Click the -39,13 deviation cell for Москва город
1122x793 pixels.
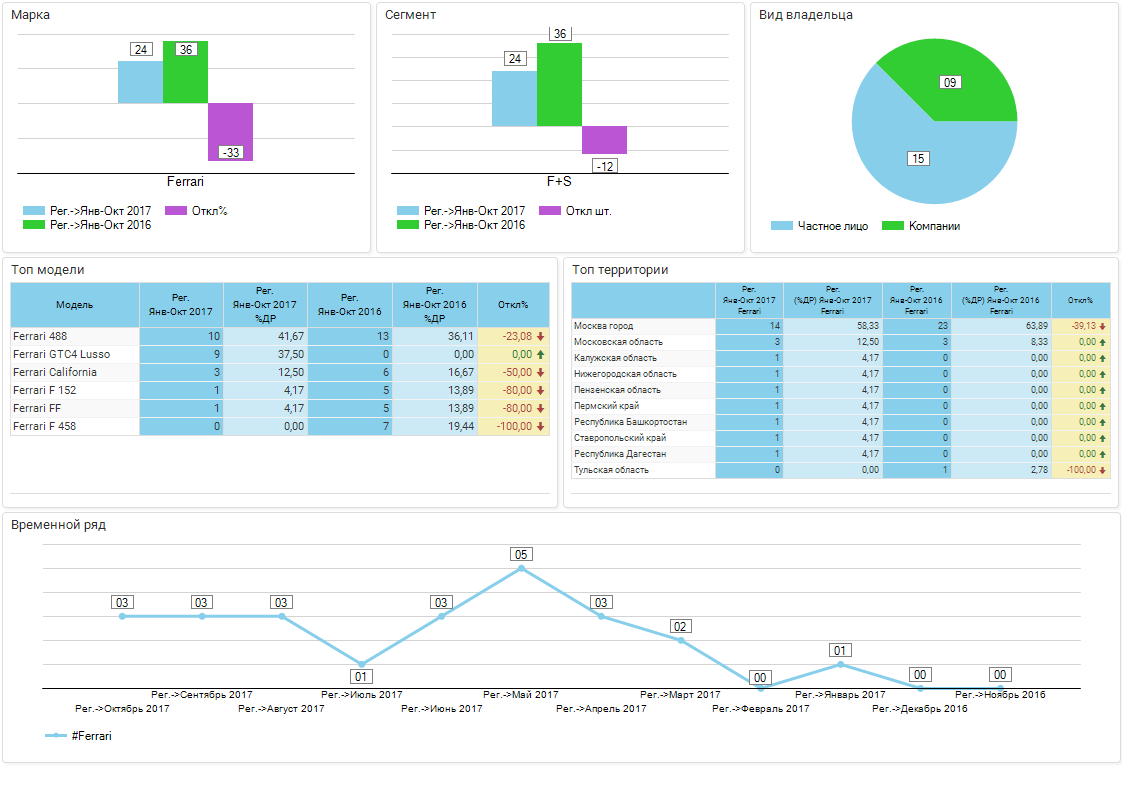1080,326
